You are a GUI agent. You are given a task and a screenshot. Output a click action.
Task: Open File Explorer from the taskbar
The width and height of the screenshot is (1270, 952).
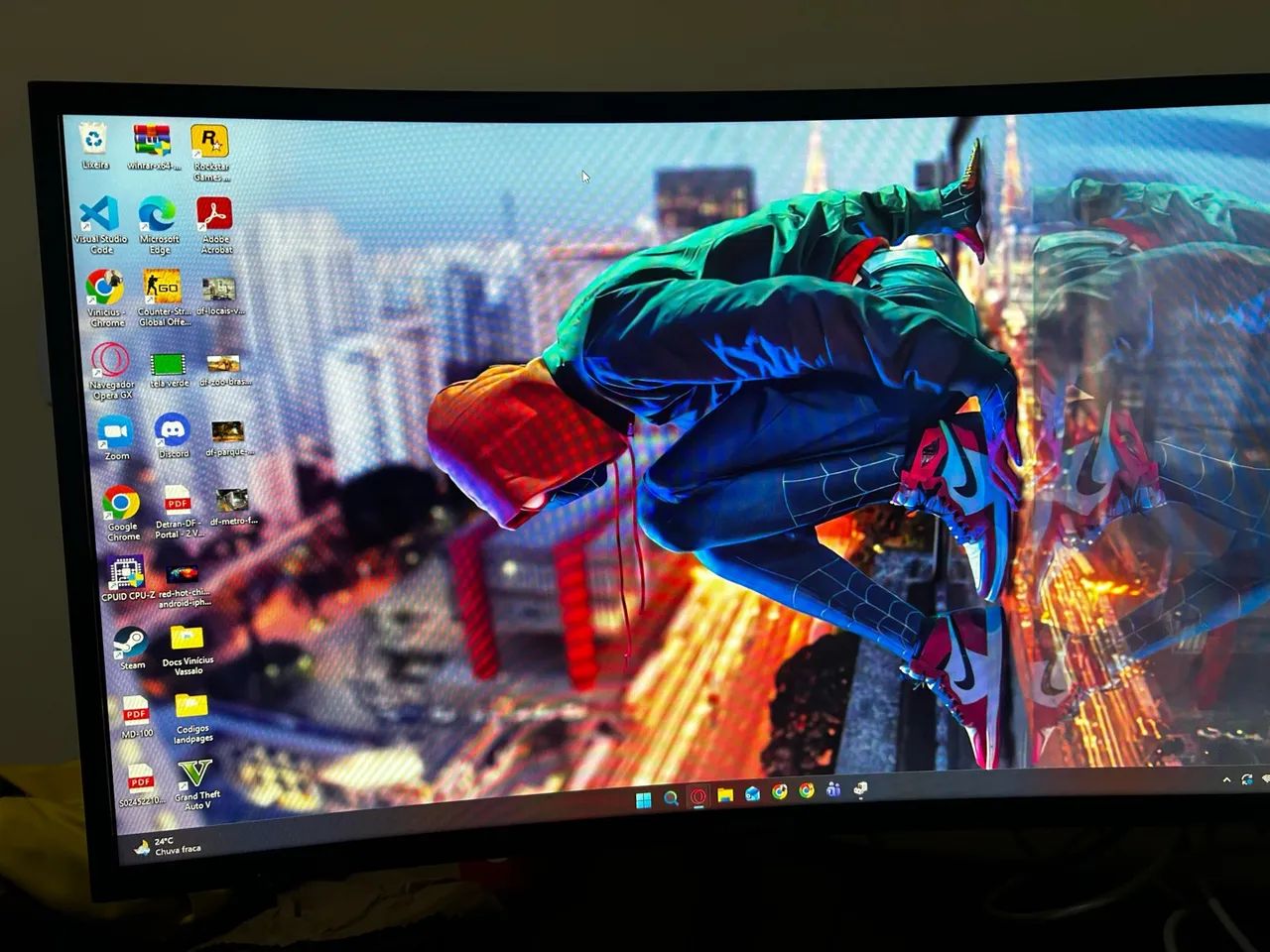pos(725,795)
